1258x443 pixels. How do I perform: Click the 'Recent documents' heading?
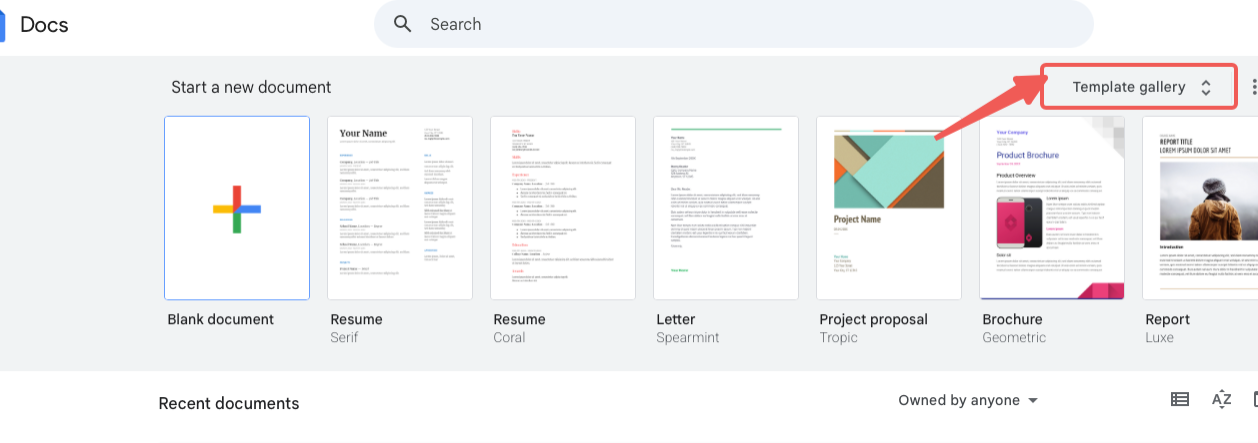[229, 404]
